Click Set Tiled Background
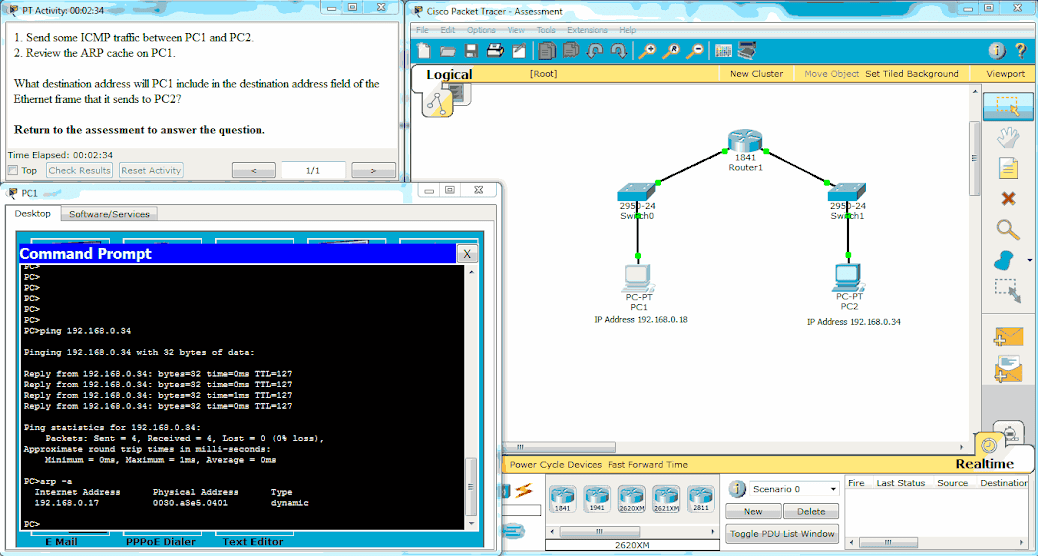1038x556 pixels. [x=912, y=73]
